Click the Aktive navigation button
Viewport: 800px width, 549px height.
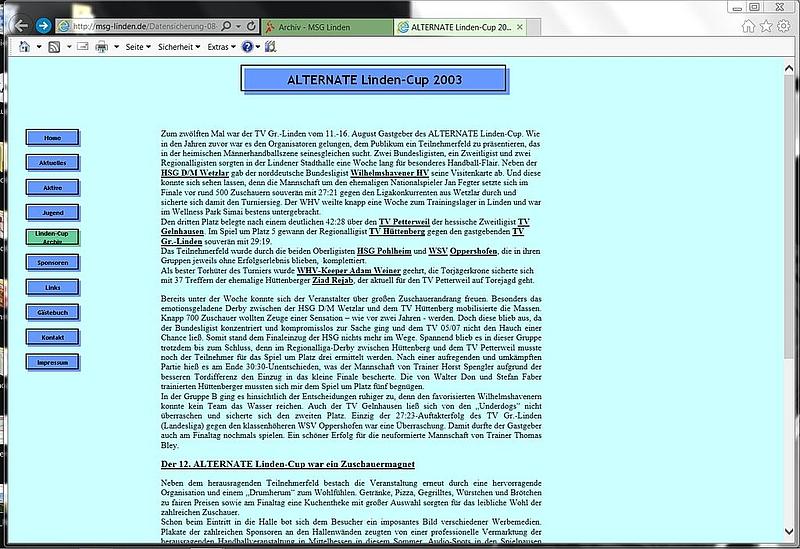tap(53, 188)
